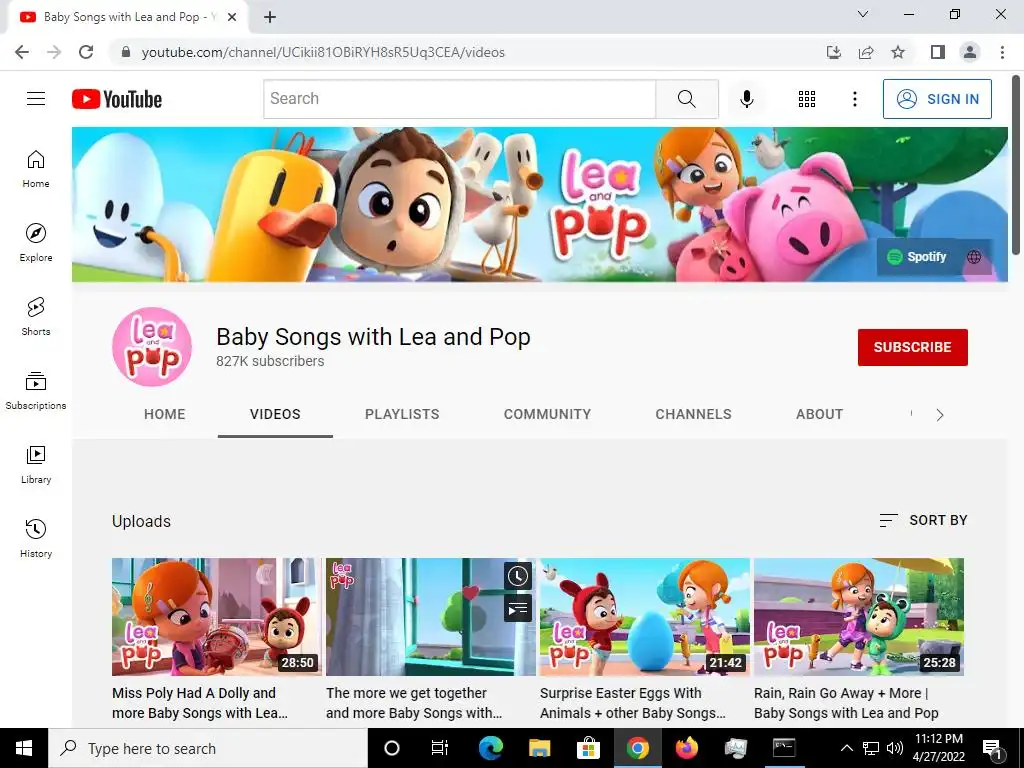Open the Windows Start menu

point(24,748)
